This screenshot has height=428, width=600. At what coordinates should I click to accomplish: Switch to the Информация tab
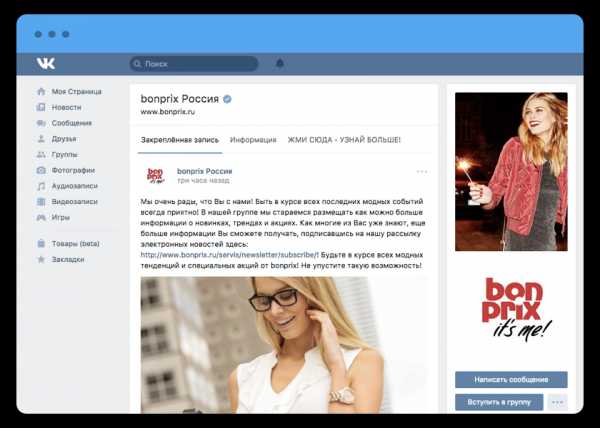tap(253, 140)
